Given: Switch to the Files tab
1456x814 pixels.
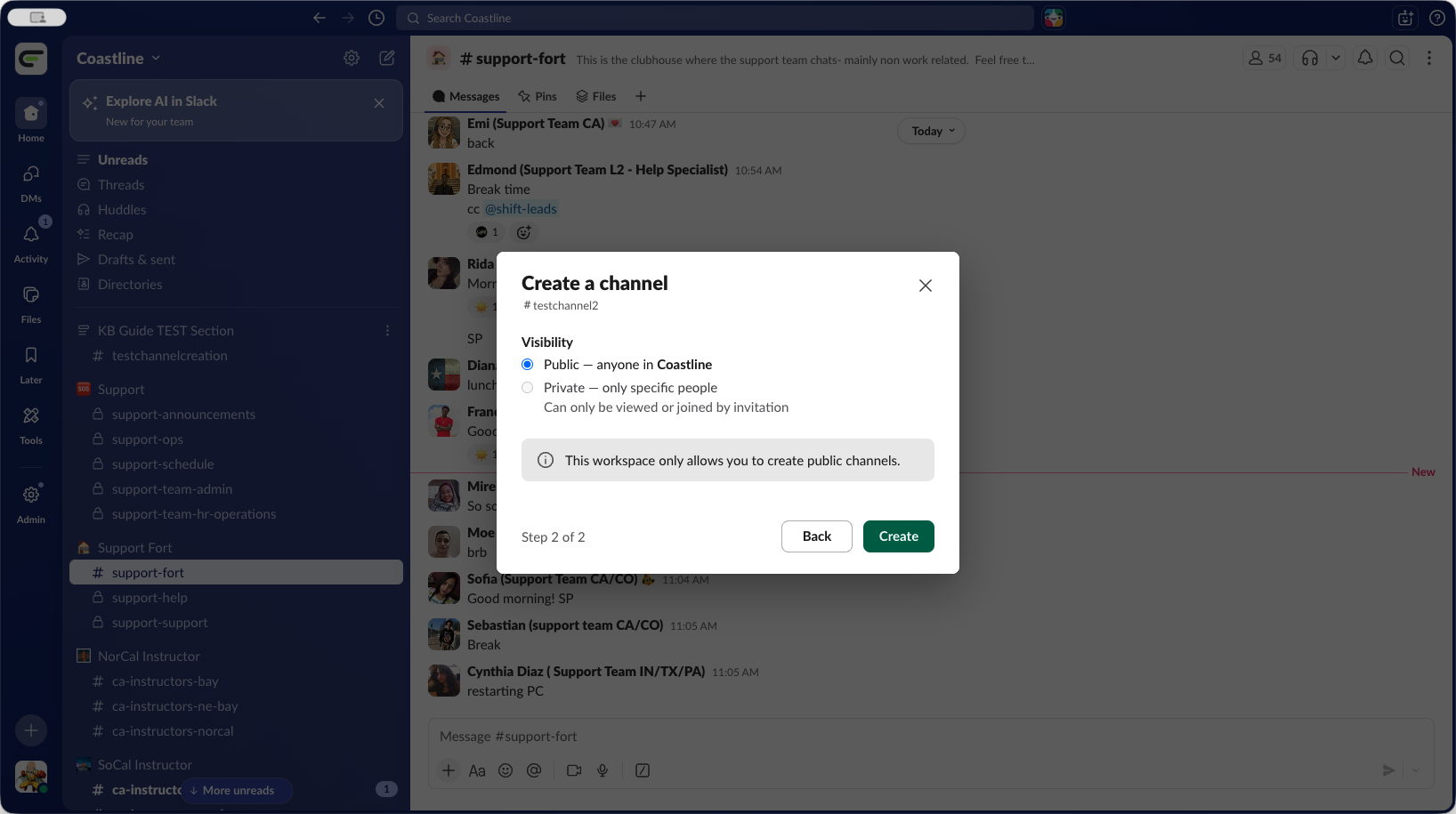Looking at the screenshot, I should 596,96.
